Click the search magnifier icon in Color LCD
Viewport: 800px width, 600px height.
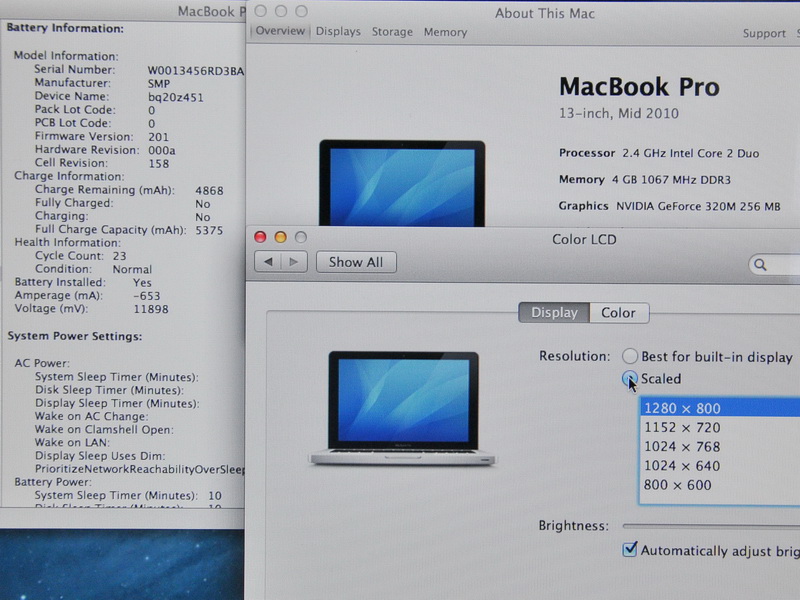click(x=760, y=265)
